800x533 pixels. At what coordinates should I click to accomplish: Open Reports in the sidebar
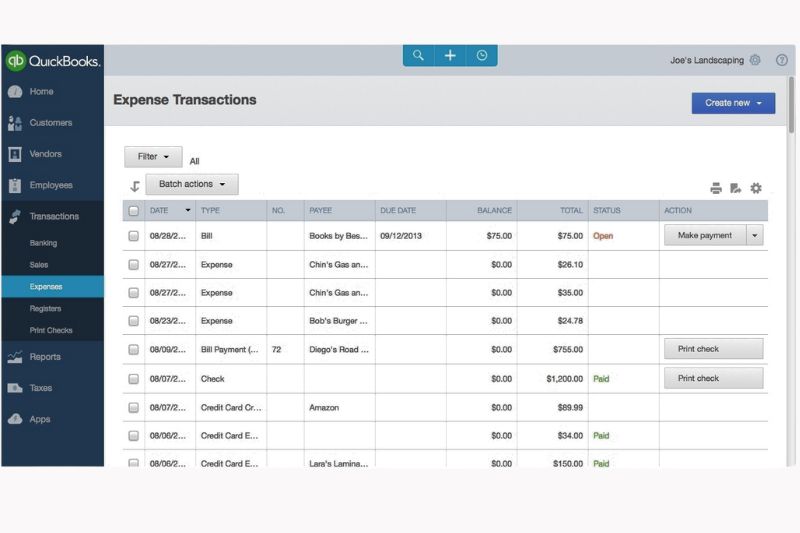point(45,357)
